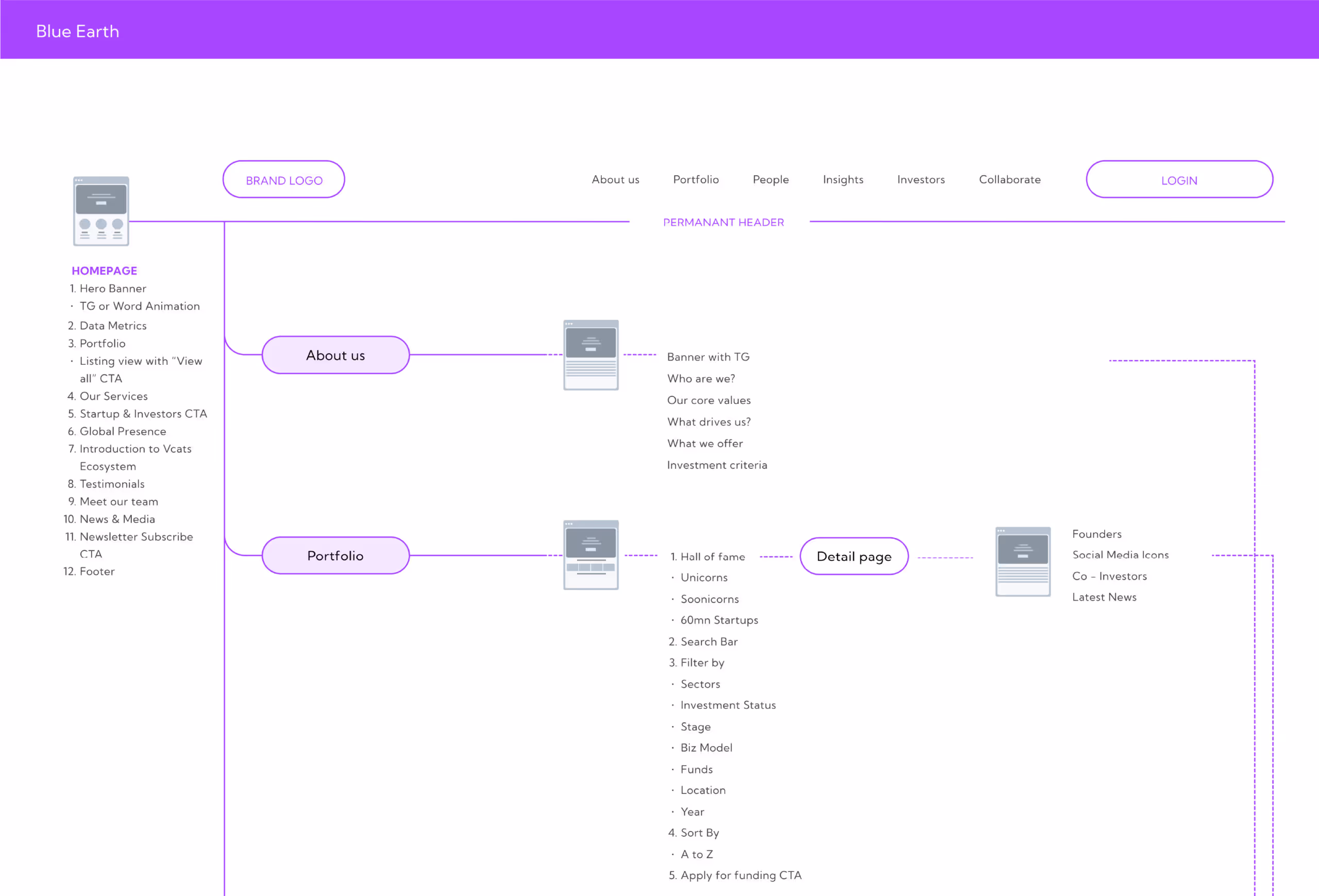Click the Portfolio wireframe page icon
Image resolution: width=1319 pixels, height=896 pixels.
(x=590, y=555)
